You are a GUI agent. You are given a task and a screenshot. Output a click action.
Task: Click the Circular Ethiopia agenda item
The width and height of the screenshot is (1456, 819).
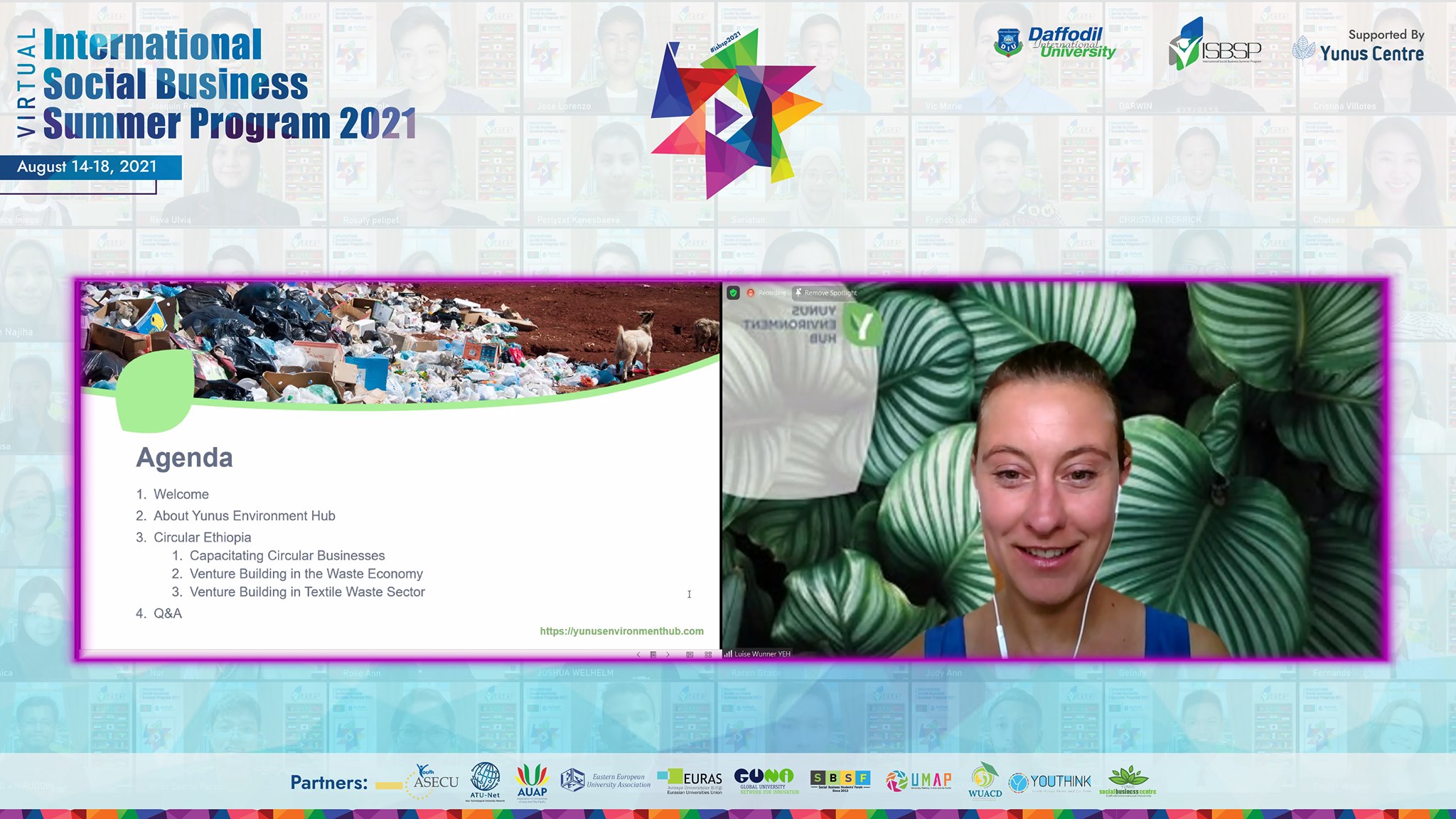[x=202, y=537]
